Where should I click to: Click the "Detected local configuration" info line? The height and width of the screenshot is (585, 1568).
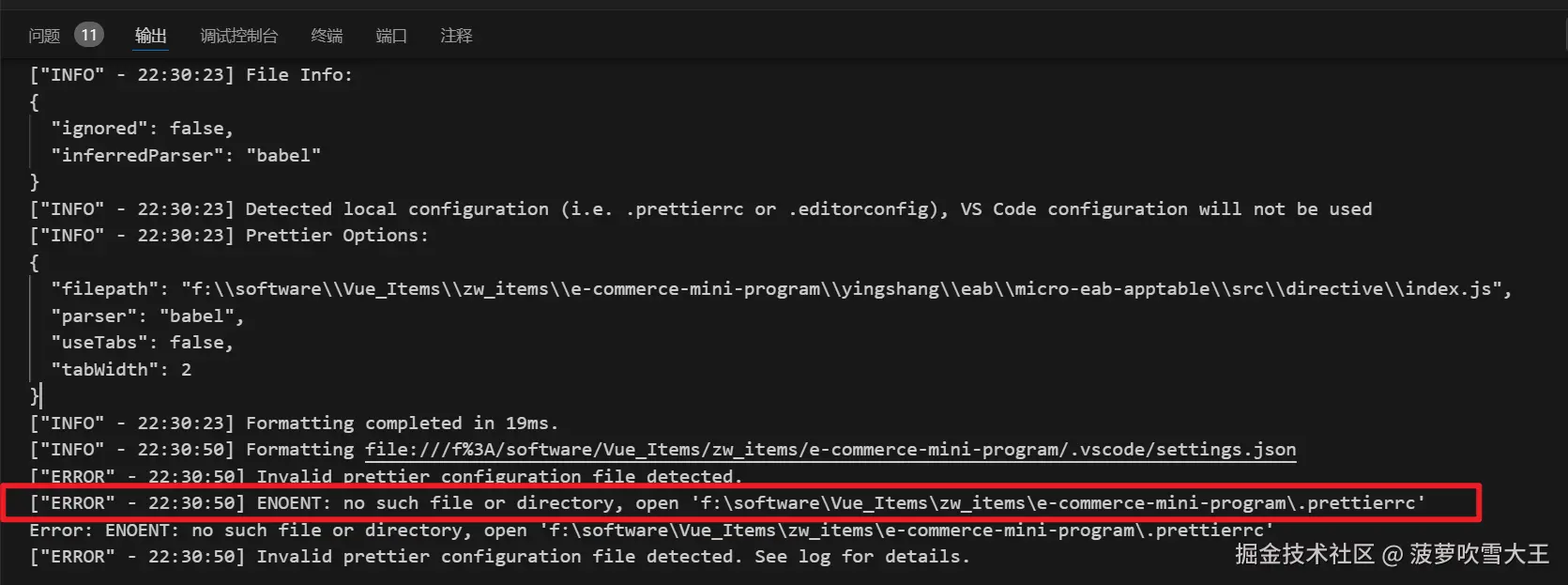(700, 209)
